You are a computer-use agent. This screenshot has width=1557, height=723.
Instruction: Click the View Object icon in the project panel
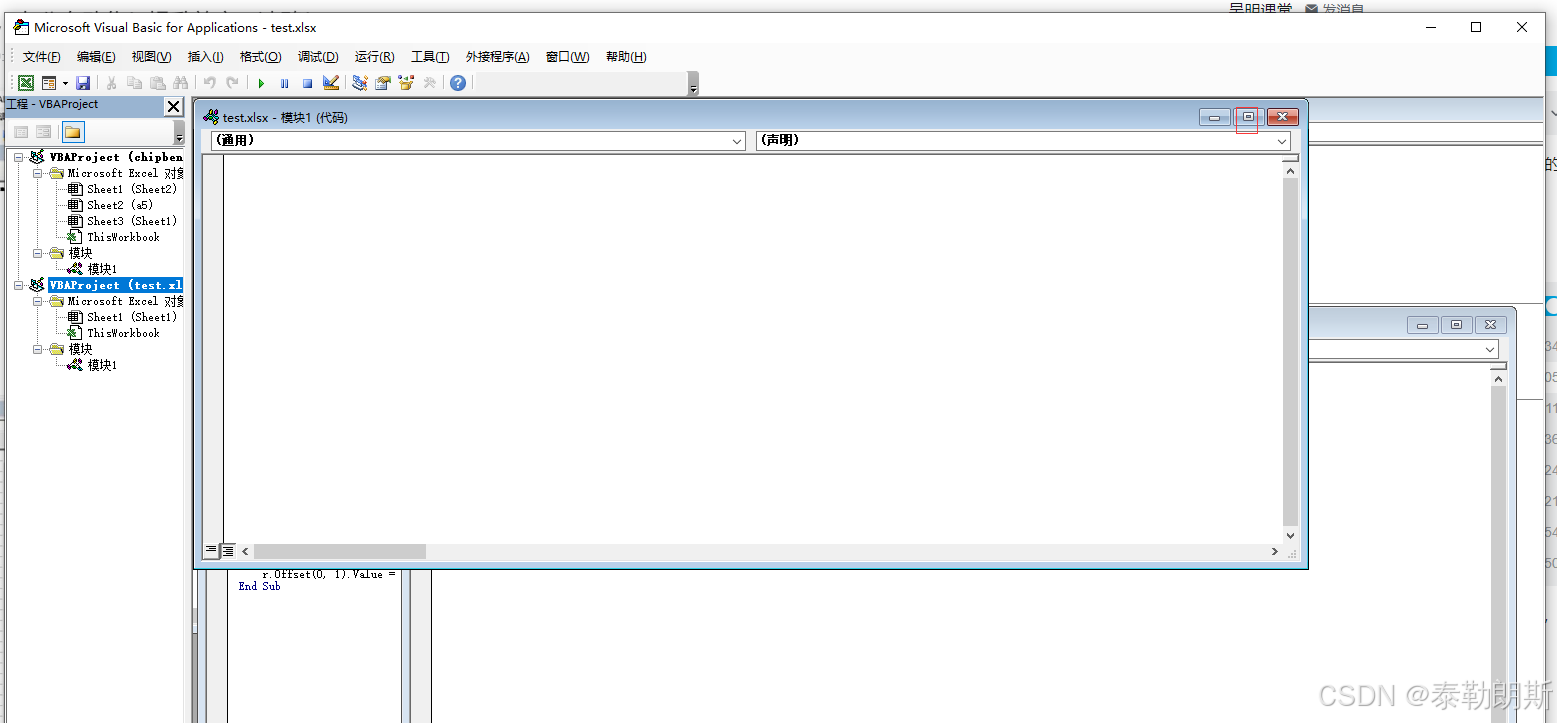pos(43,132)
